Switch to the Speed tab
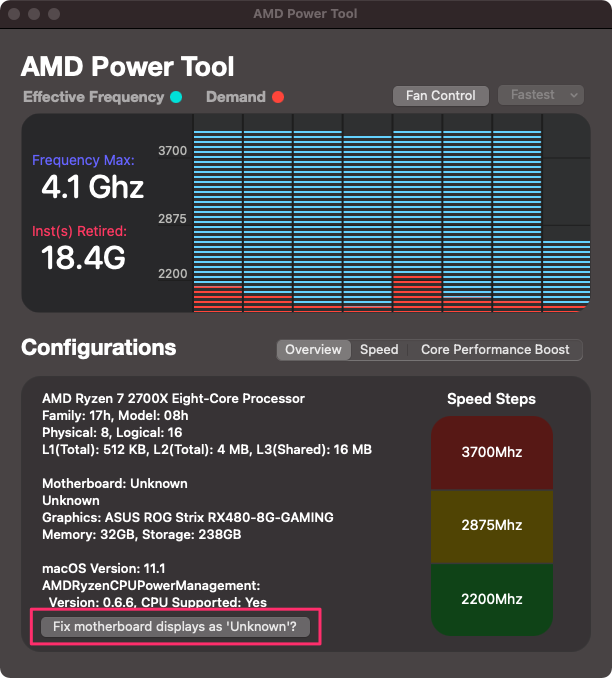Viewport: 612px width, 678px height. pos(379,350)
